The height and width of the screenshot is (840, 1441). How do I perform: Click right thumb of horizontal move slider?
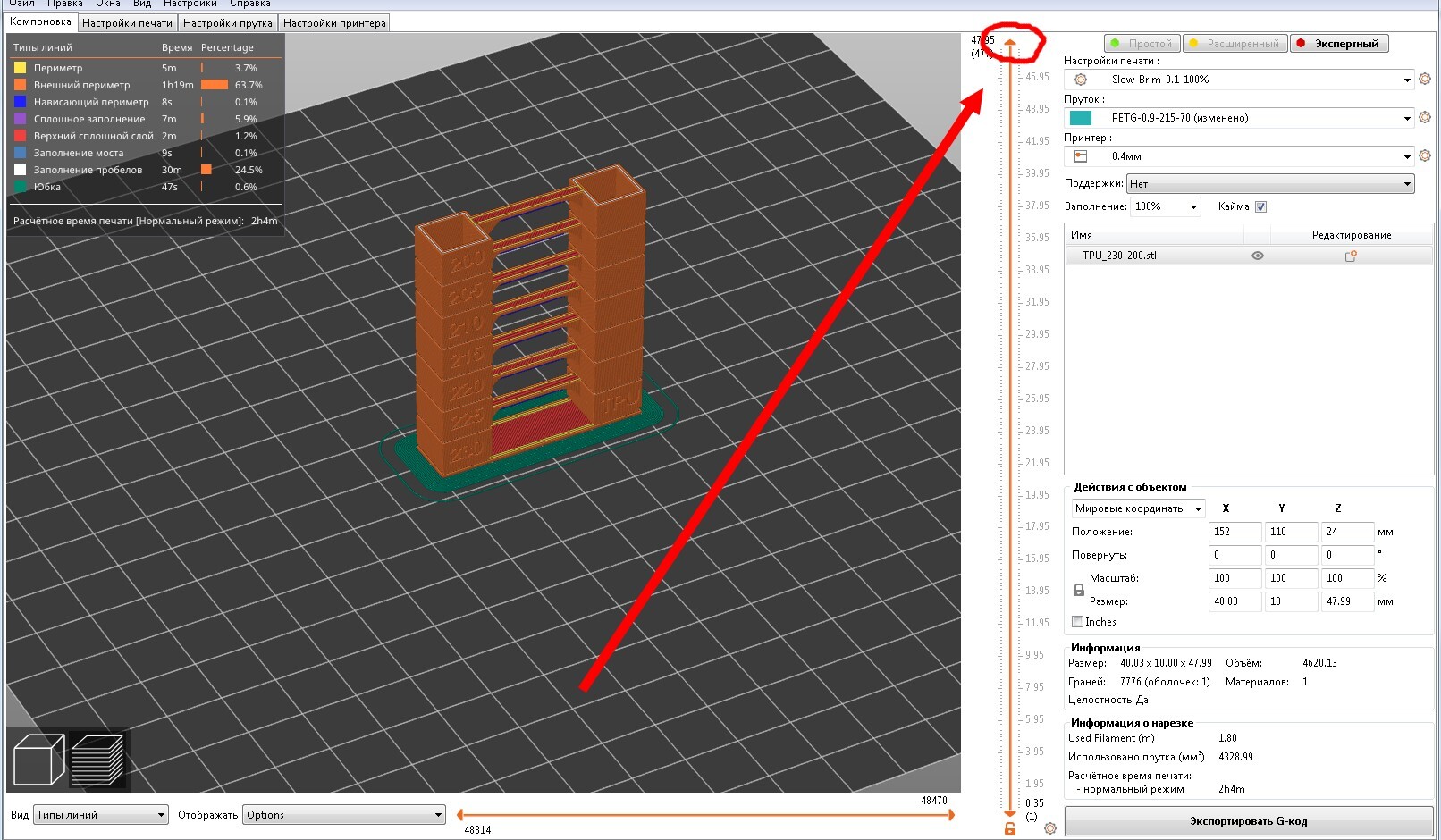[951, 815]
